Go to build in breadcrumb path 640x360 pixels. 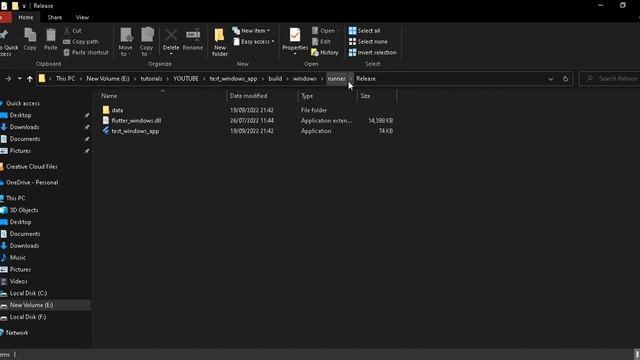275,79
